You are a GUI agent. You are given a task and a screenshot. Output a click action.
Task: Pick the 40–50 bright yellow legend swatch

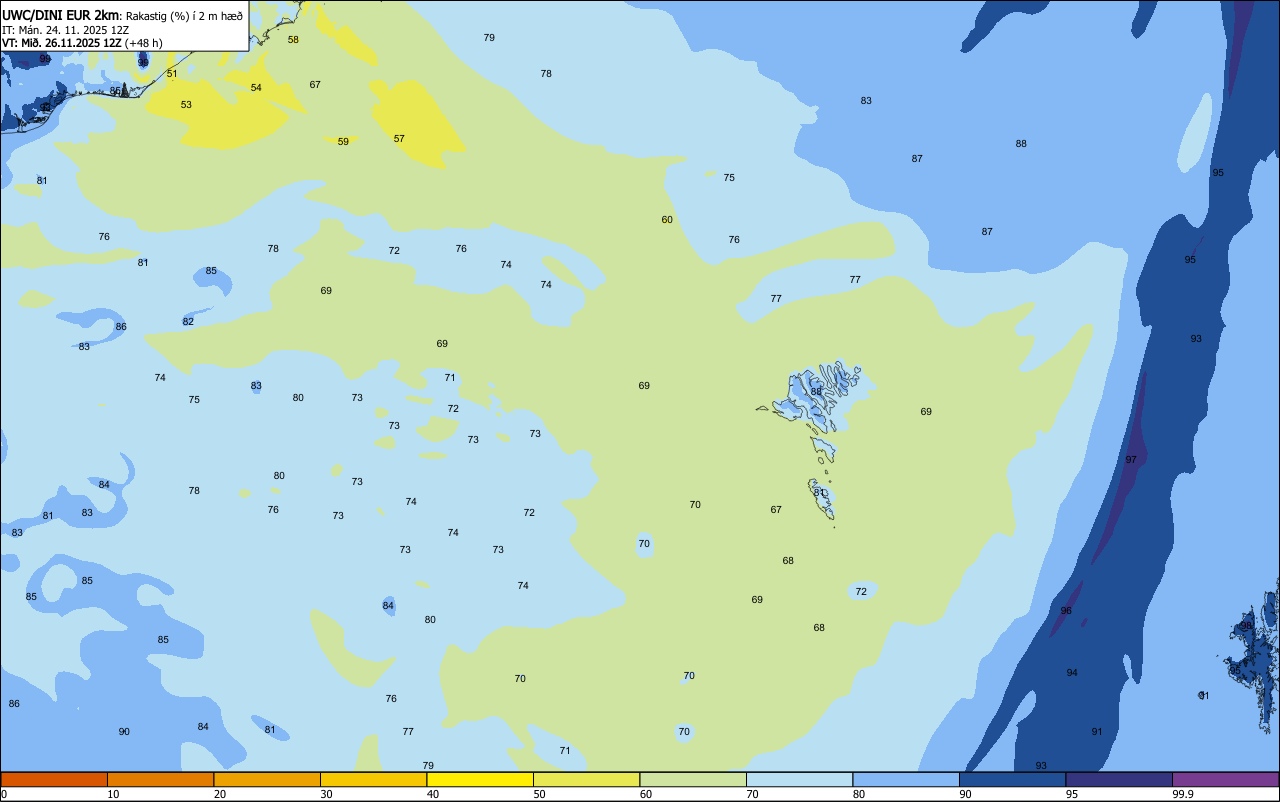pos(480,779)
